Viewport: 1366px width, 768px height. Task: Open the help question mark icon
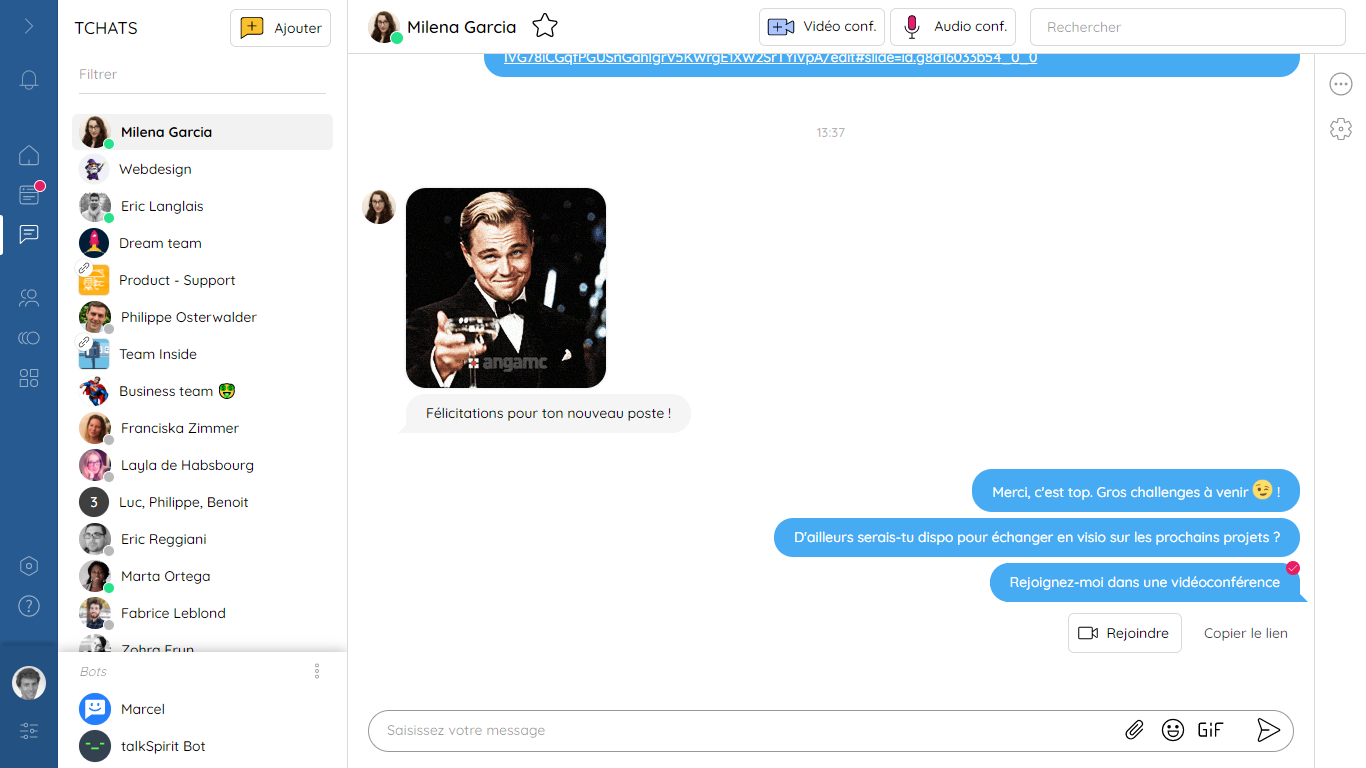click(x=29, y=605)
